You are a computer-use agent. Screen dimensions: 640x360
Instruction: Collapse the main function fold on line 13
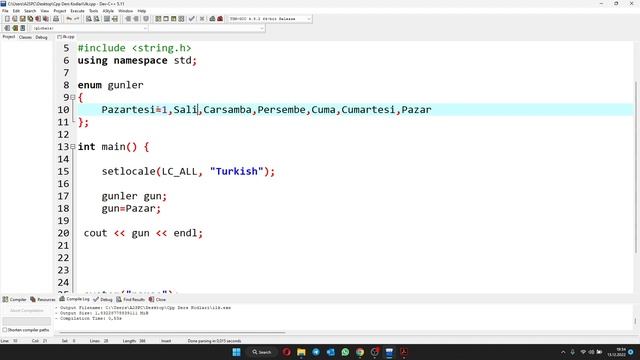(x=73, y=147)
